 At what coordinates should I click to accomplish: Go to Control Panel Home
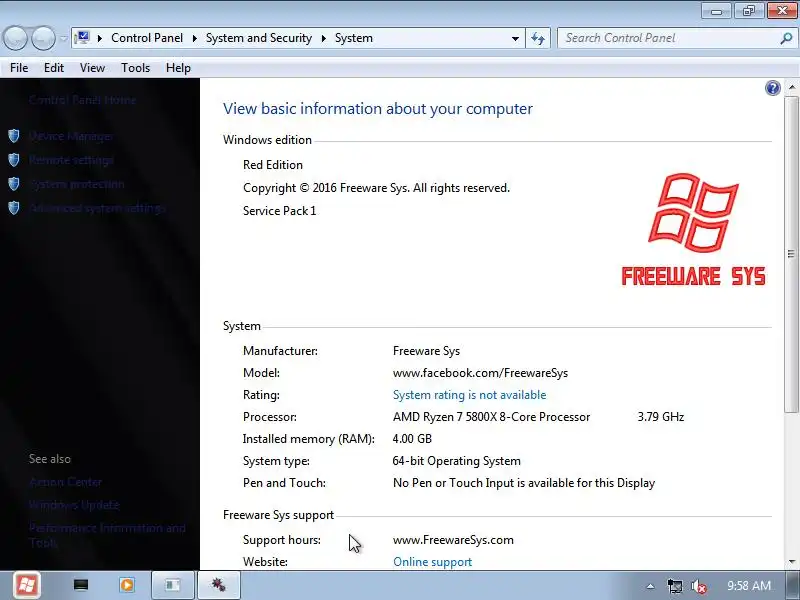(x=82, y=100)
